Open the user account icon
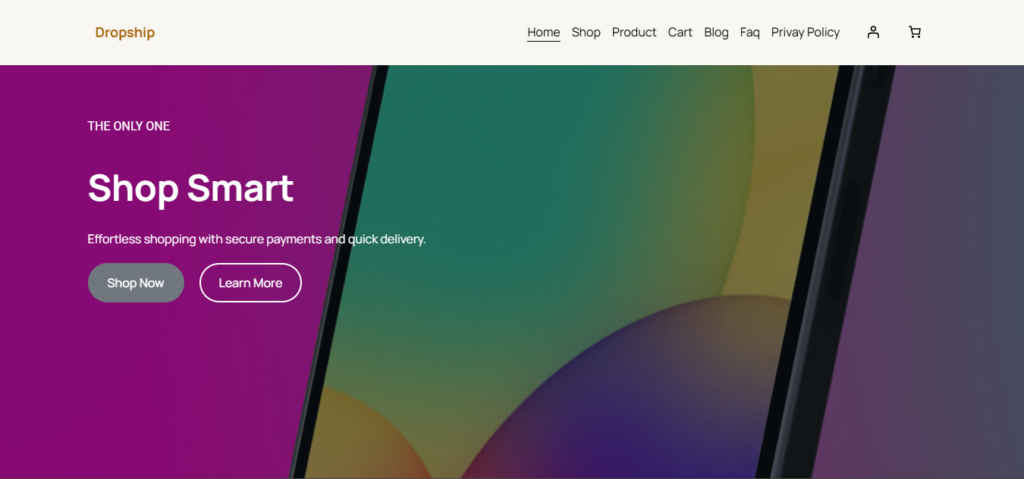Viewport: 1024px width, 479px height. click(873, 32)
